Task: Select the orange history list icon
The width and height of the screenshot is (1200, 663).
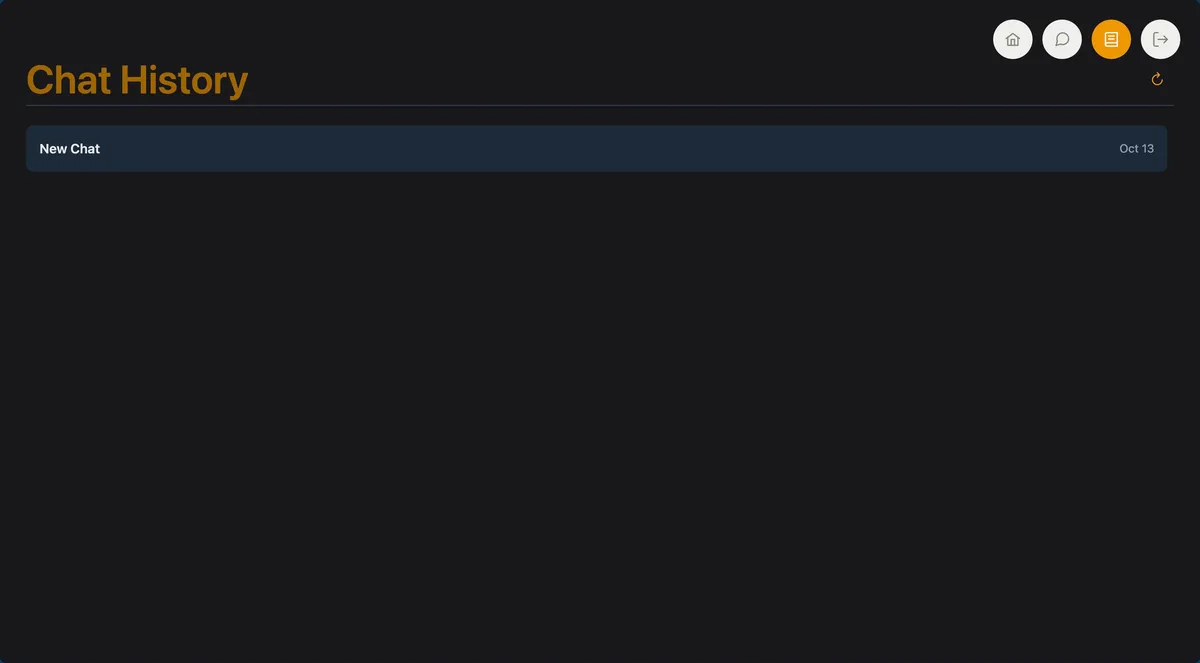Action: point(1111,40)
